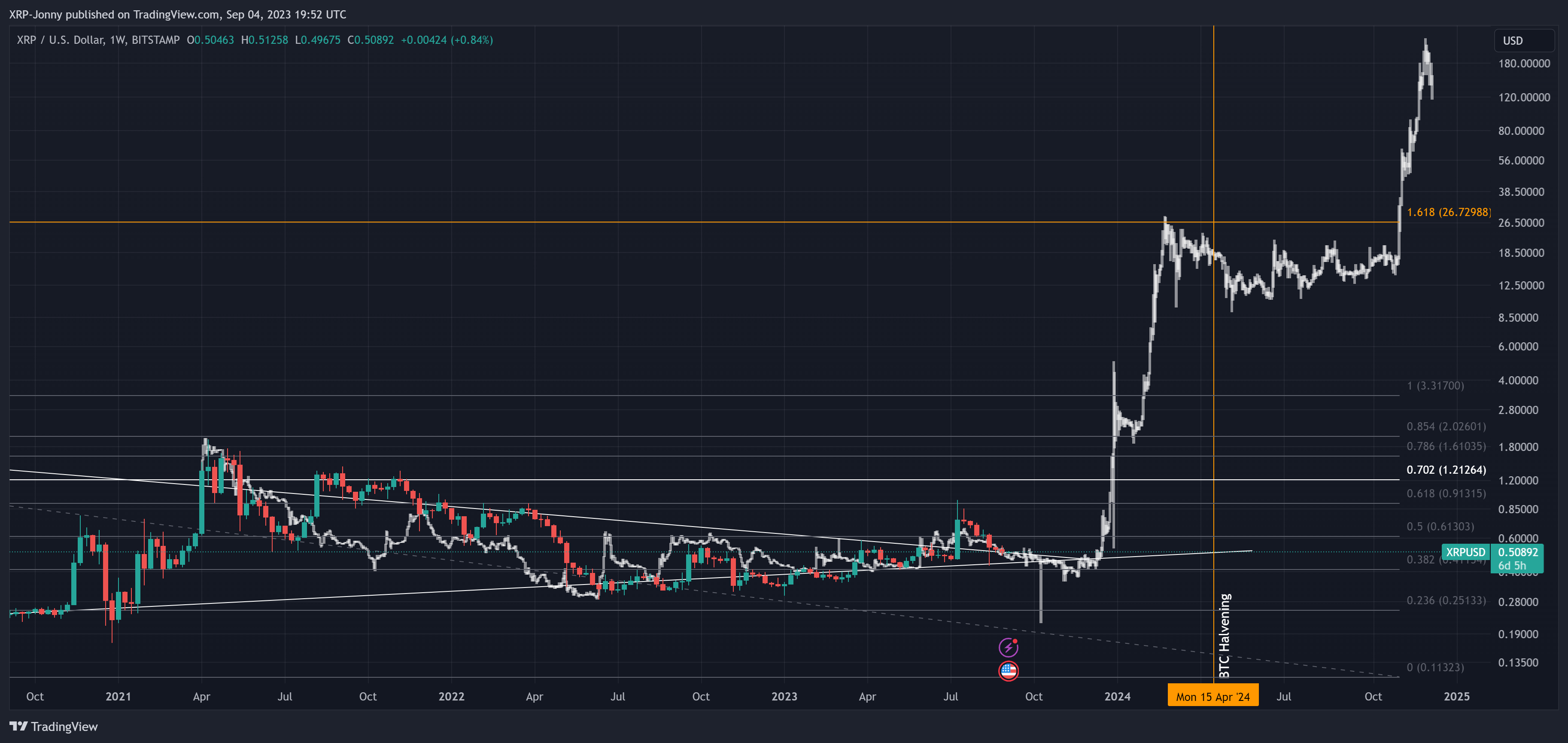Click the 1.20000 price axis value
Image resolution: width=1568 pixels, height=743 pixels.
coord(1517,481)
